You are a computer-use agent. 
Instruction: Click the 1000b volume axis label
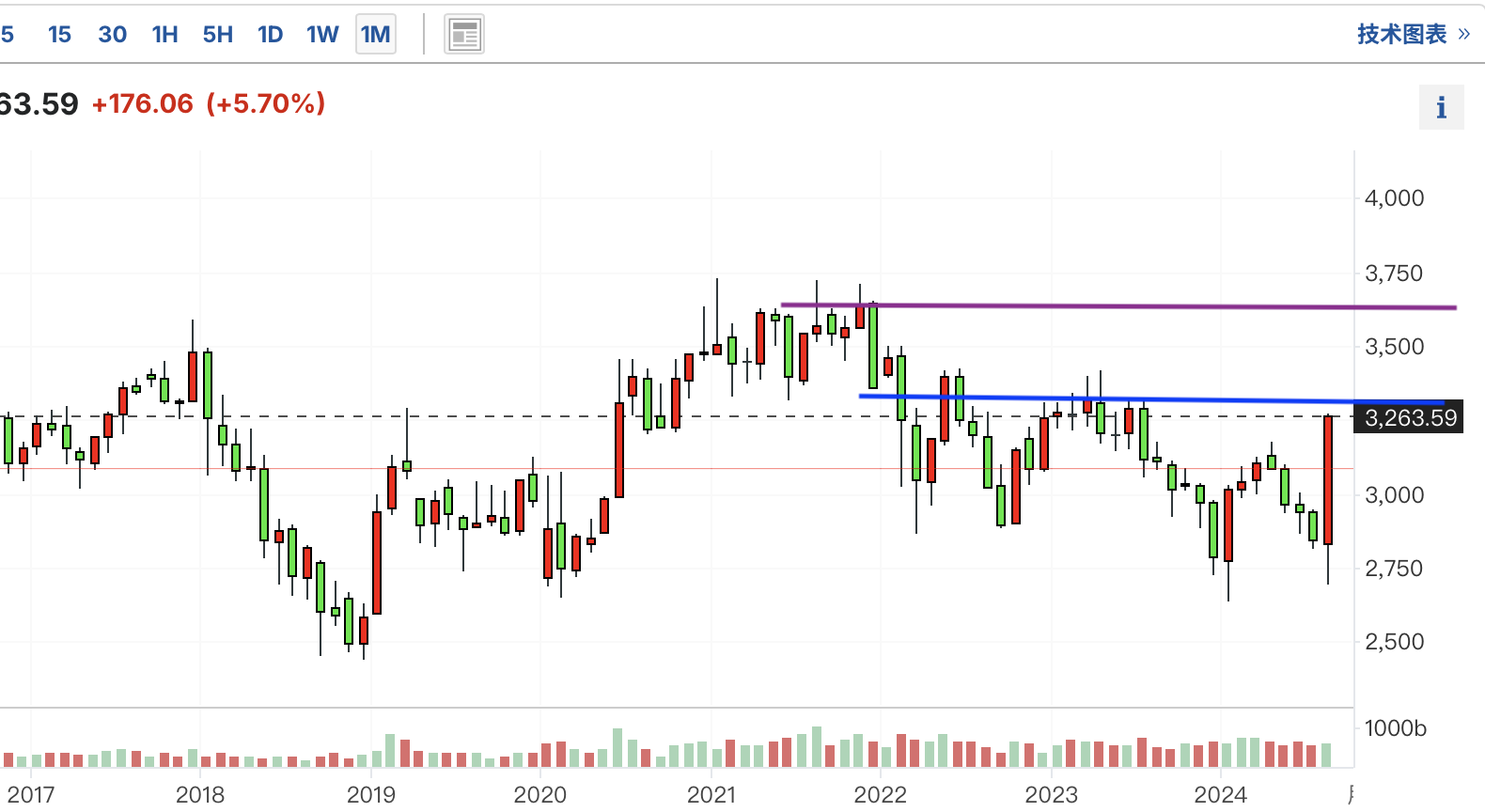1395,728
